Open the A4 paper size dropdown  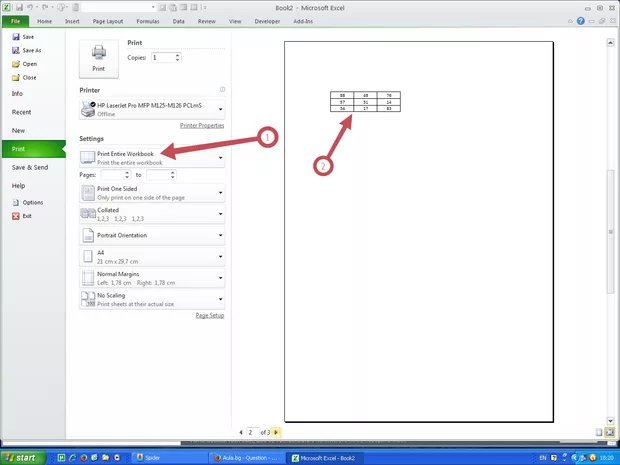[x=152, y=257]
